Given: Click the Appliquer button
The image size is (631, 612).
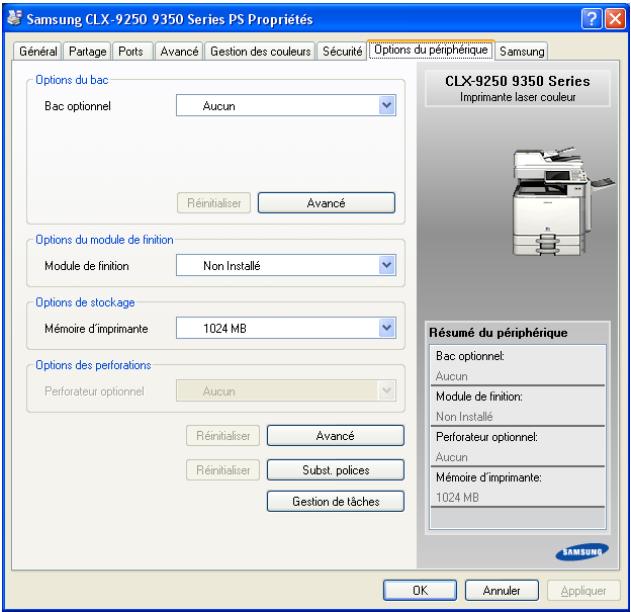Looking at the screenshot, I should click(x=583, y=590).
